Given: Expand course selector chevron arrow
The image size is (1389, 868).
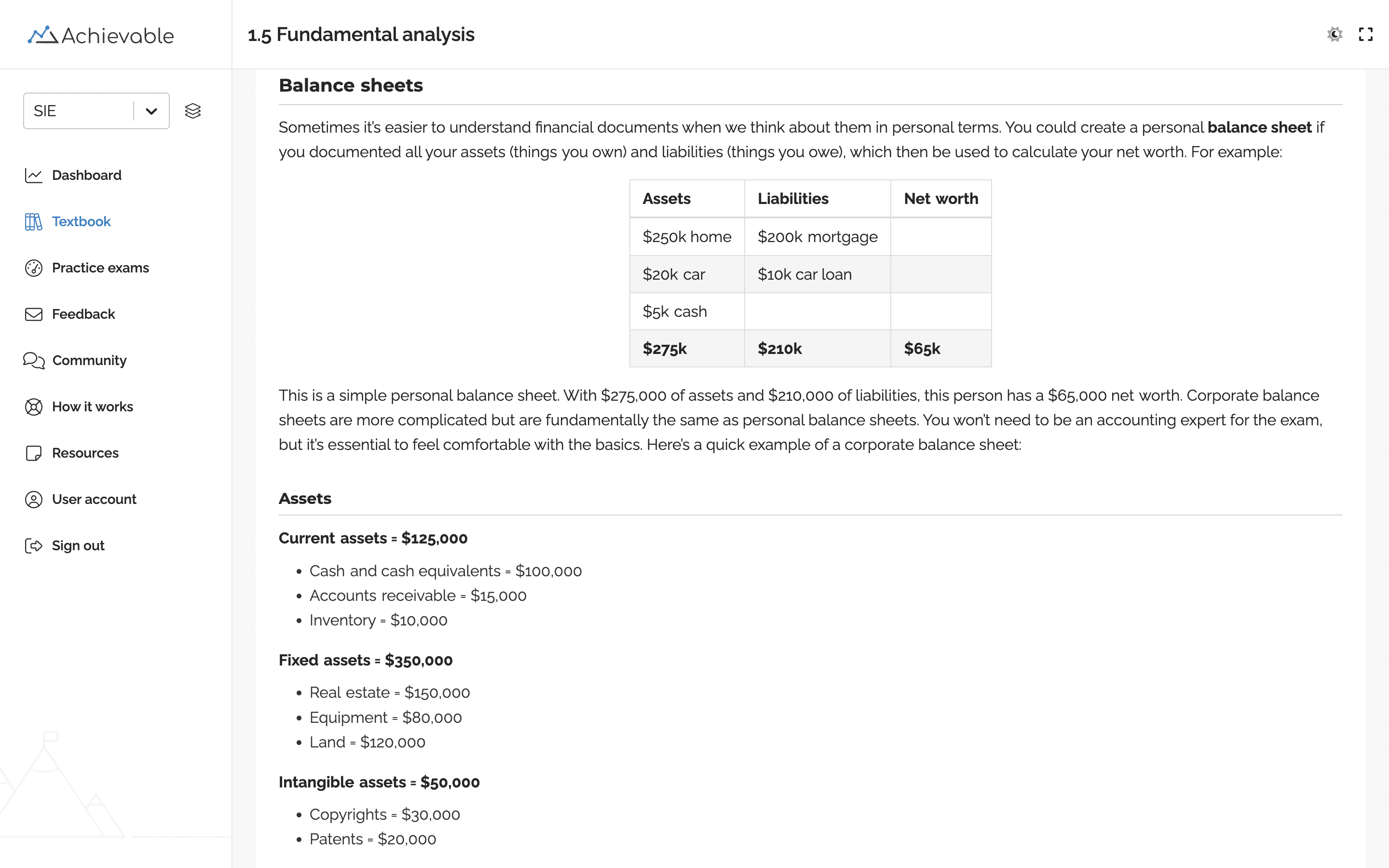Looking at the screenshot, I should 151,111.
